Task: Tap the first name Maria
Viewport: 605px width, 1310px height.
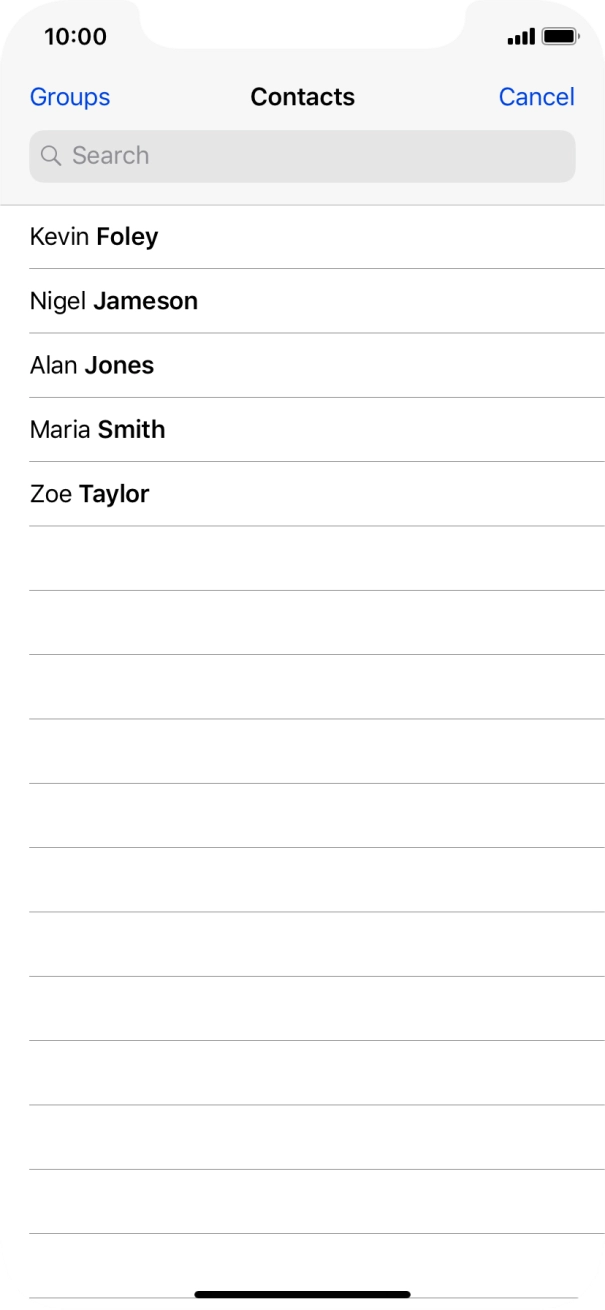Action: [x=60, y=429]
